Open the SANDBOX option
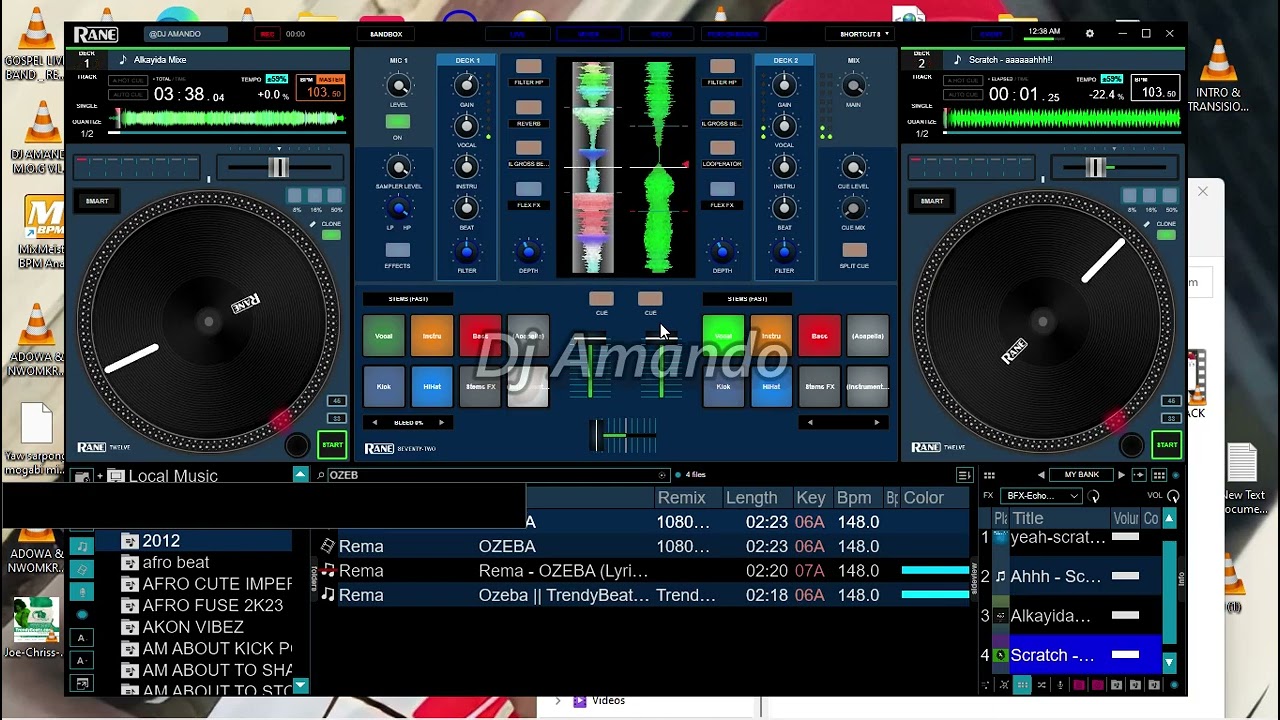 [386, 34]
